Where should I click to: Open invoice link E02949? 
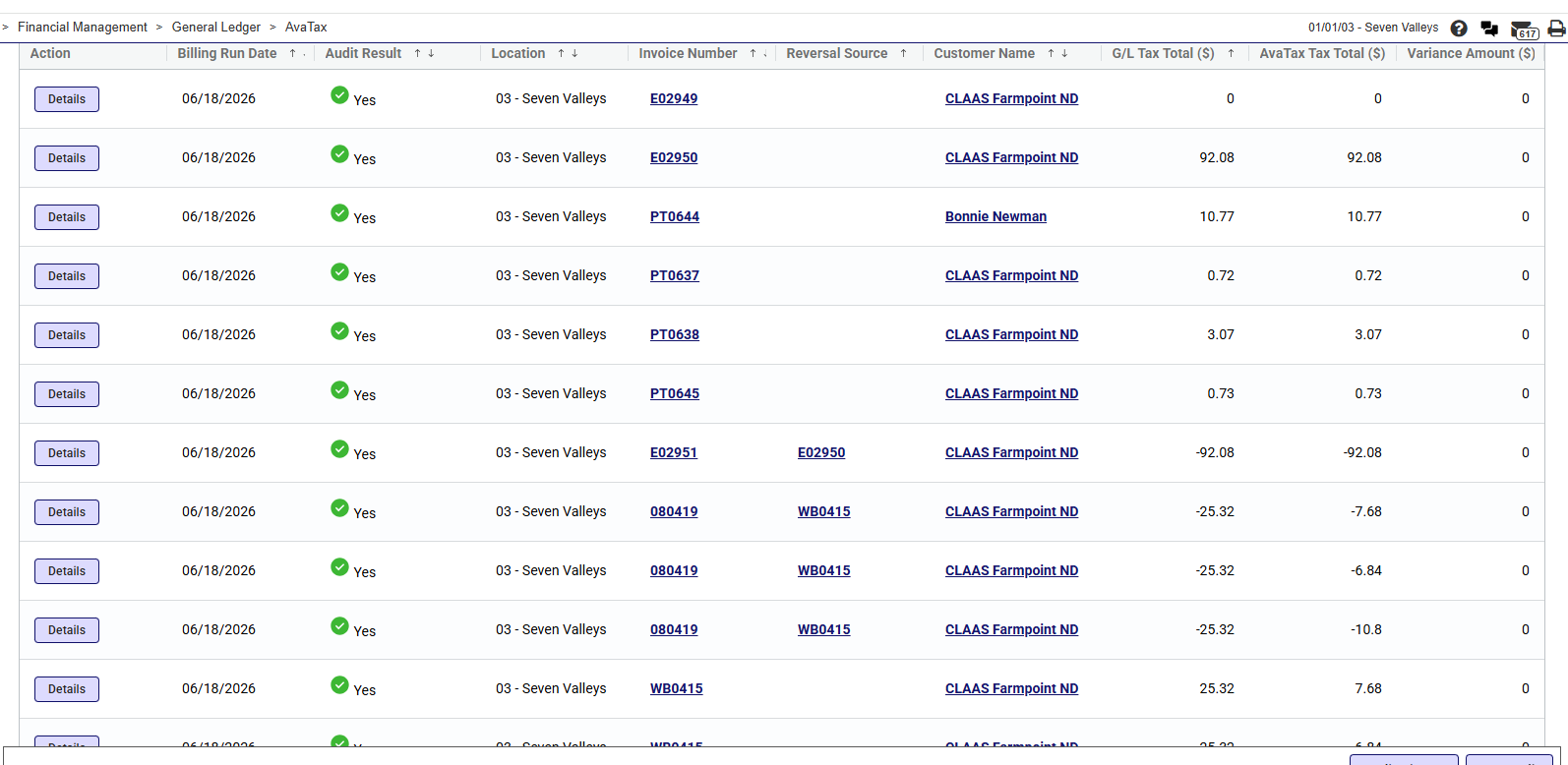(x=674, y=99)
